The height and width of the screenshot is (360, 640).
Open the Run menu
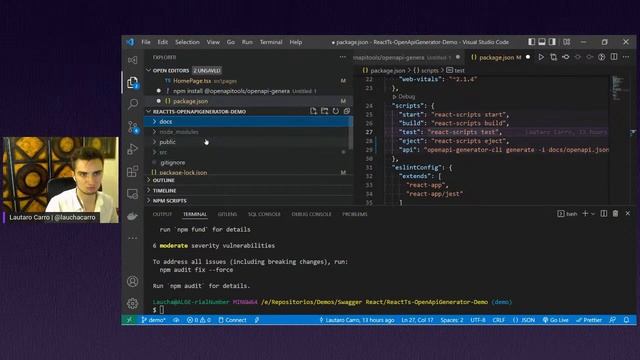247,42
